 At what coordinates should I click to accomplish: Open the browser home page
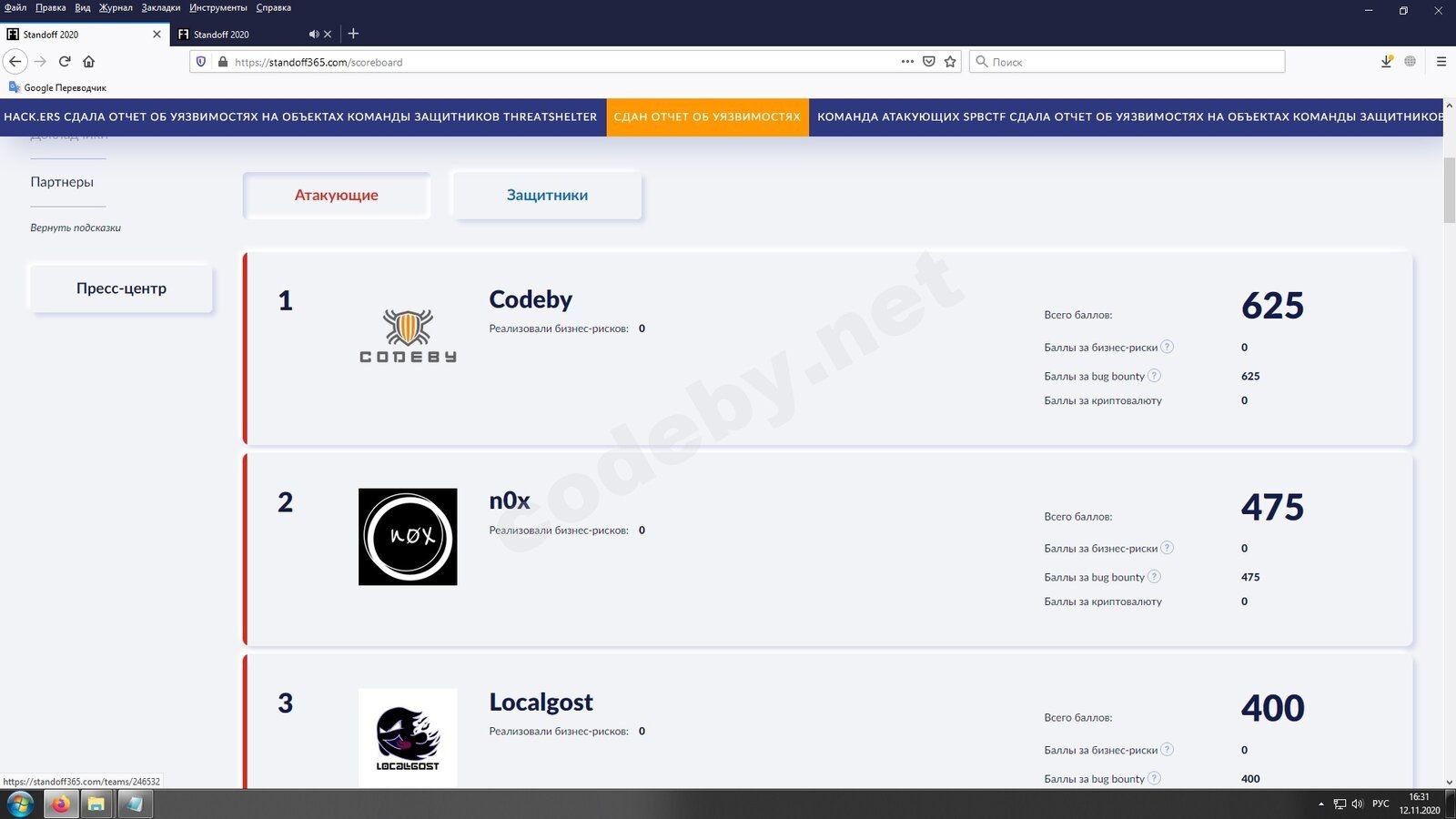[88, 62]
